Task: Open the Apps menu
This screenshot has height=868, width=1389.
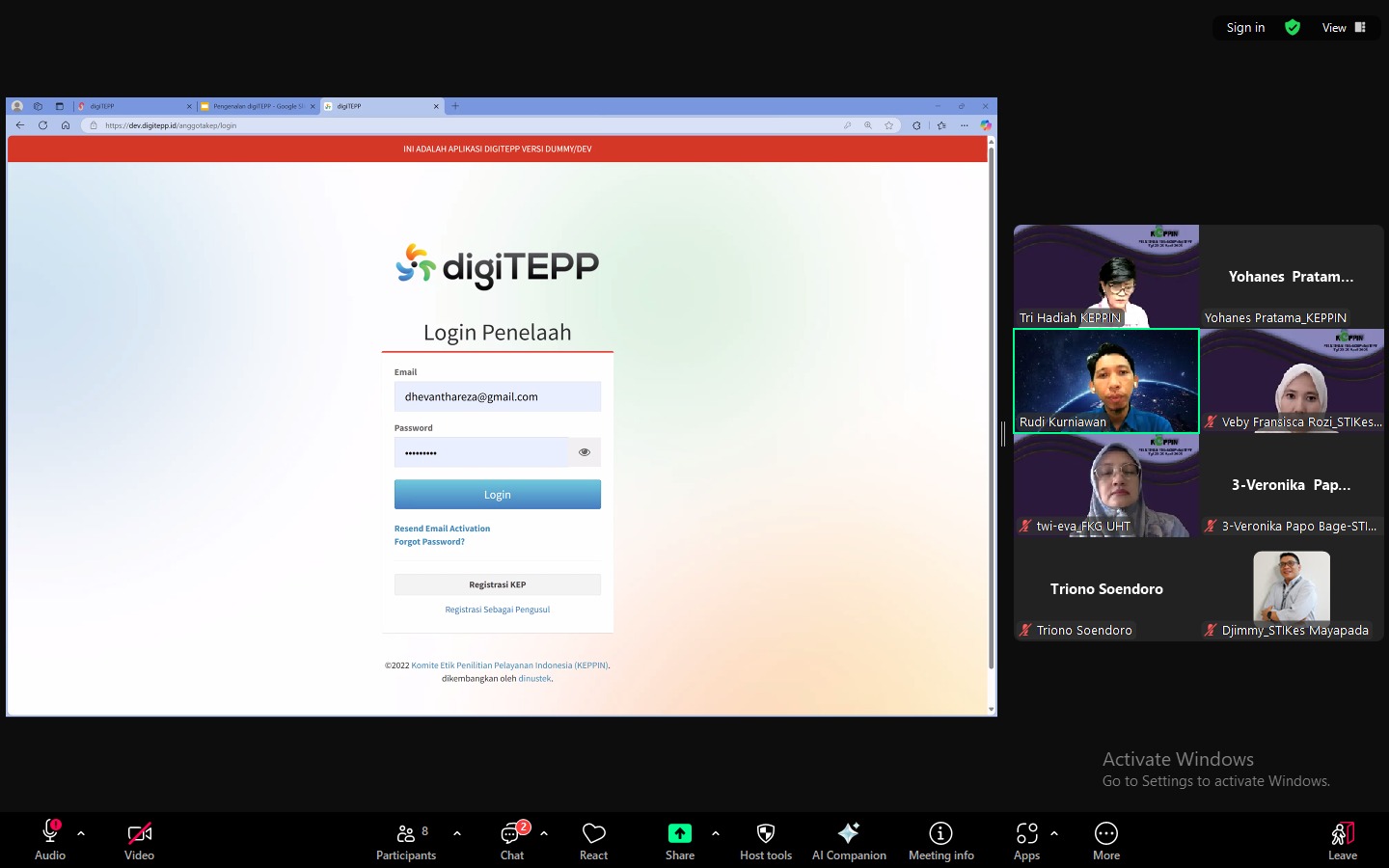Action: coord(1026,840)
